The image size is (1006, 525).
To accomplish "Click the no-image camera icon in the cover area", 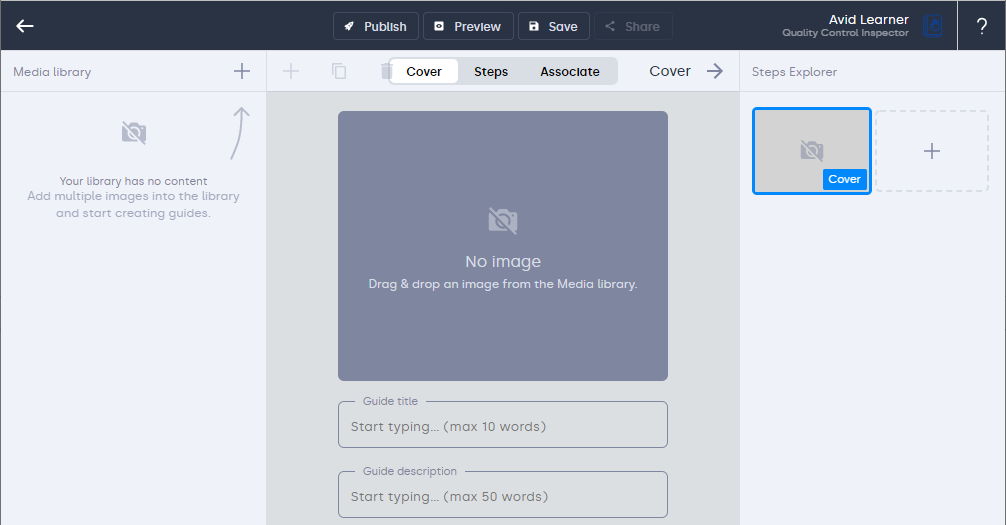I will pos(502,220).
